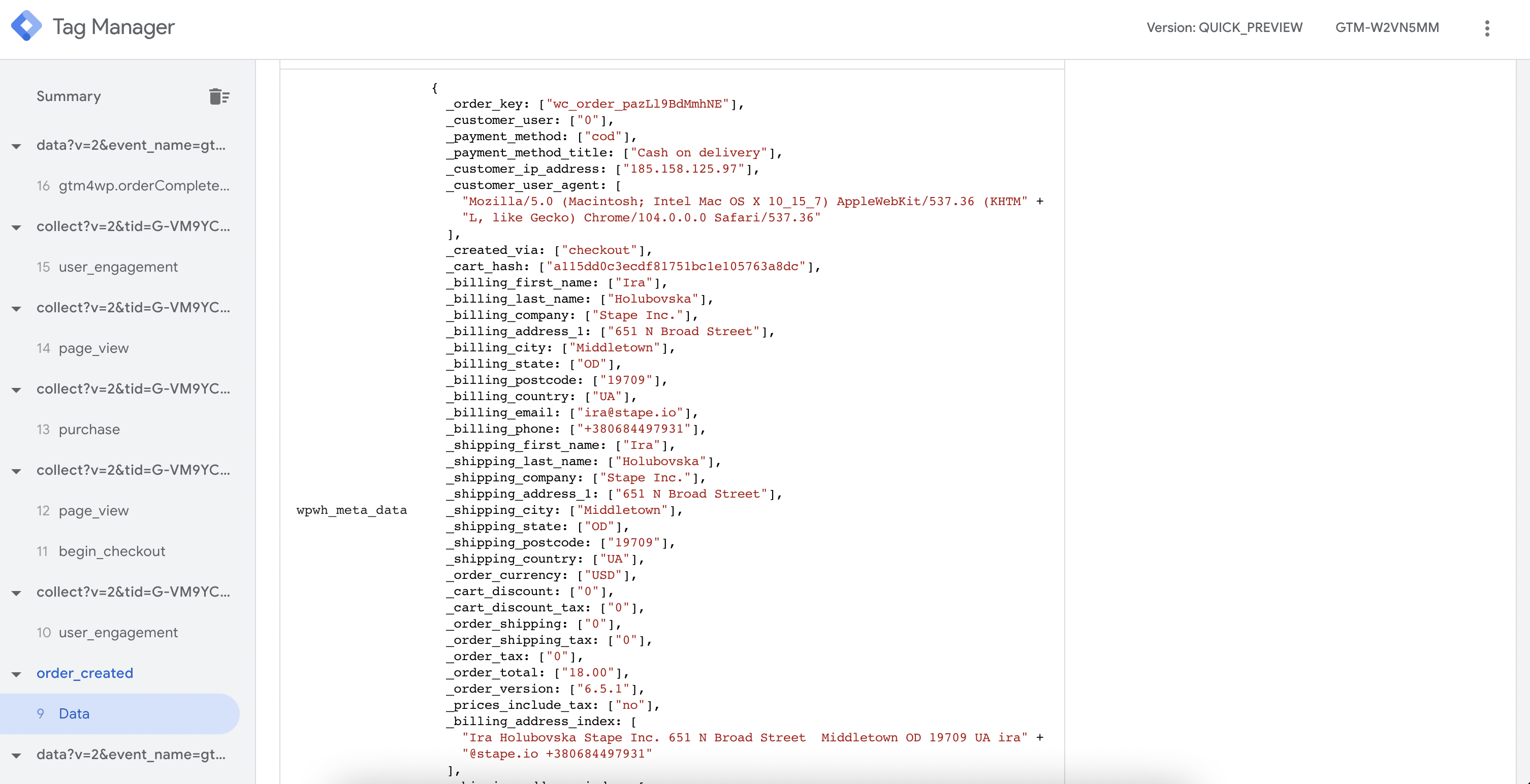The height and width of the screenshot is (784, 1530).
Task: Click the _billing_company value Stape Inc.
Action: [637, 315]
